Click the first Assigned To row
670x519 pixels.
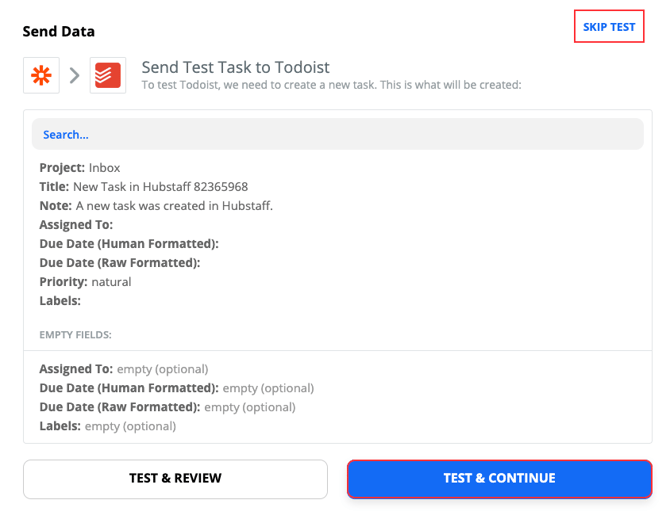click(x=76, y=225)
